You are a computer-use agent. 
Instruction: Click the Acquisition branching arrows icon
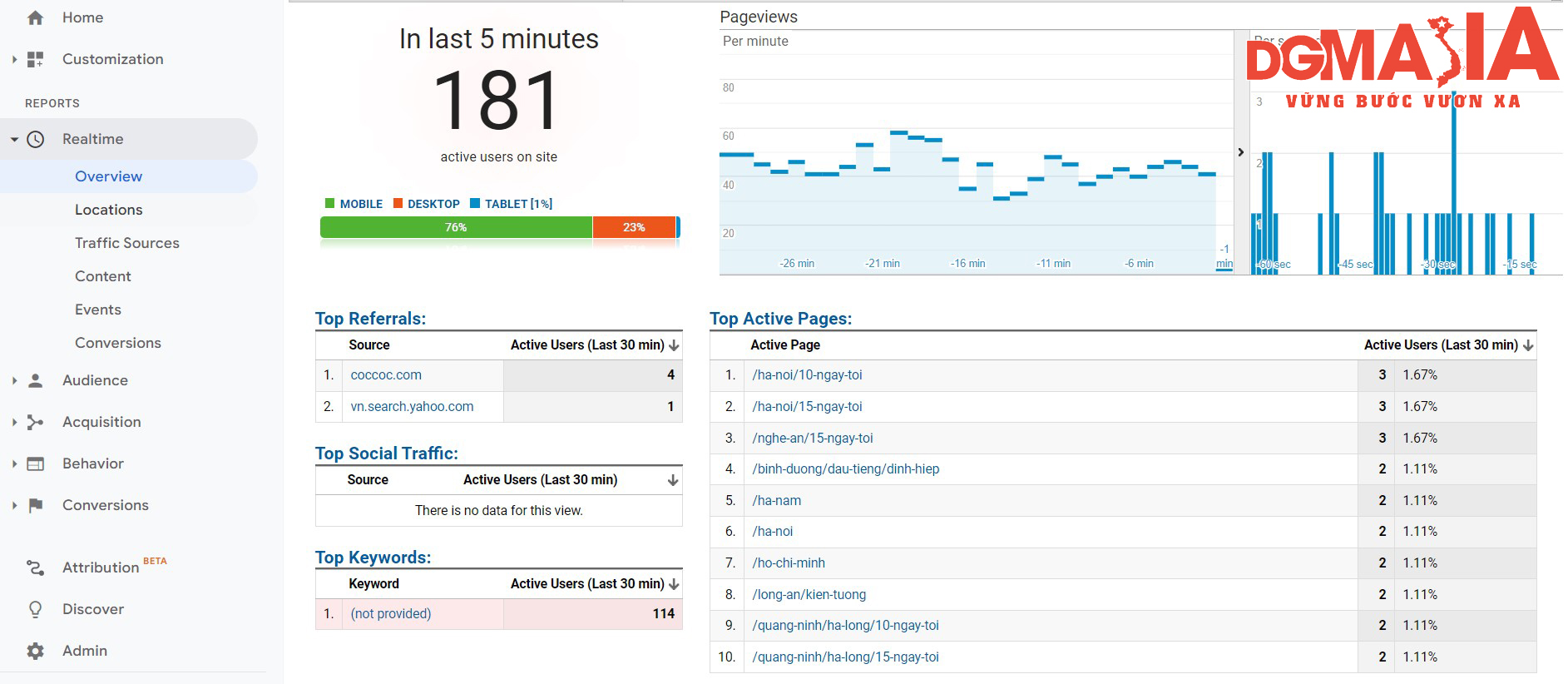point(35,422)
